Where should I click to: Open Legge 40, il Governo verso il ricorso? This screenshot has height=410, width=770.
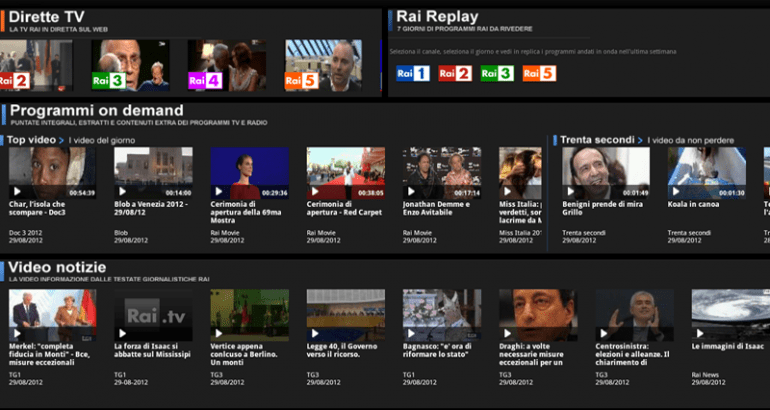click(x=342, y=351)
